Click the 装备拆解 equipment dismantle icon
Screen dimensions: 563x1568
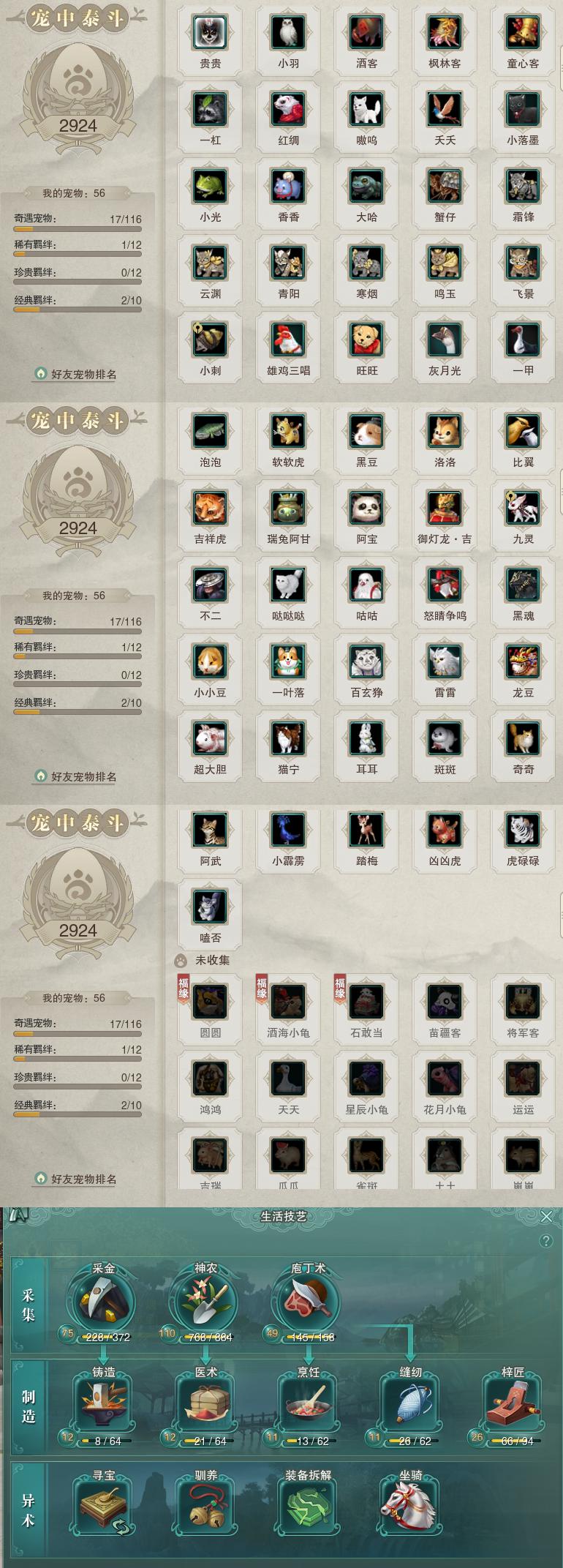point(308,1504)
